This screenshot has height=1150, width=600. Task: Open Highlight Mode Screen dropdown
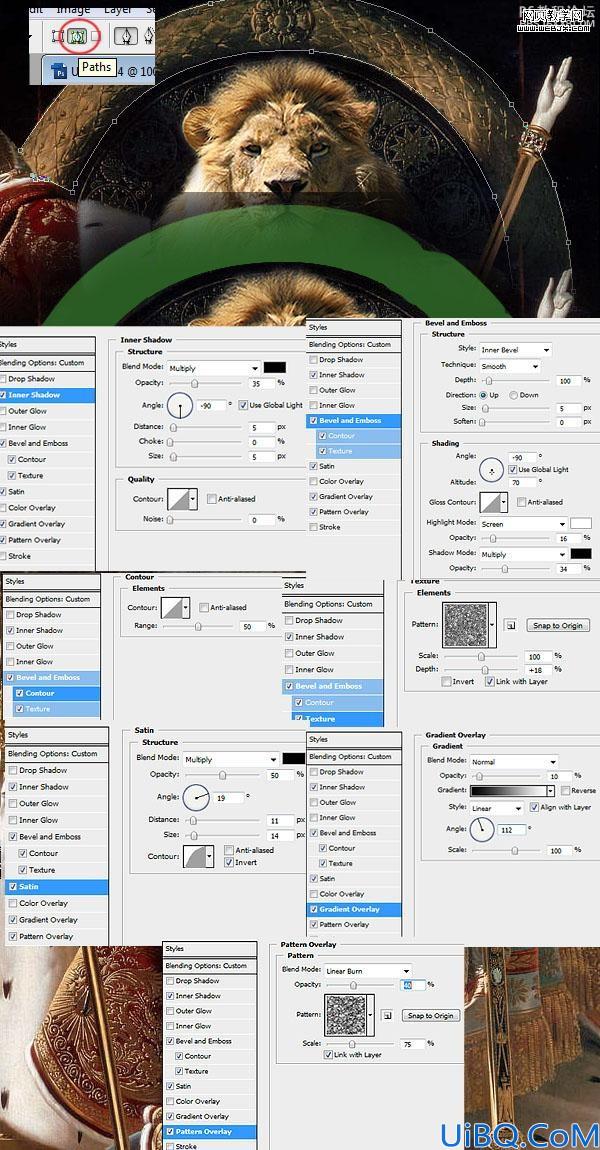pyautogui.click(x=523, y=524)
